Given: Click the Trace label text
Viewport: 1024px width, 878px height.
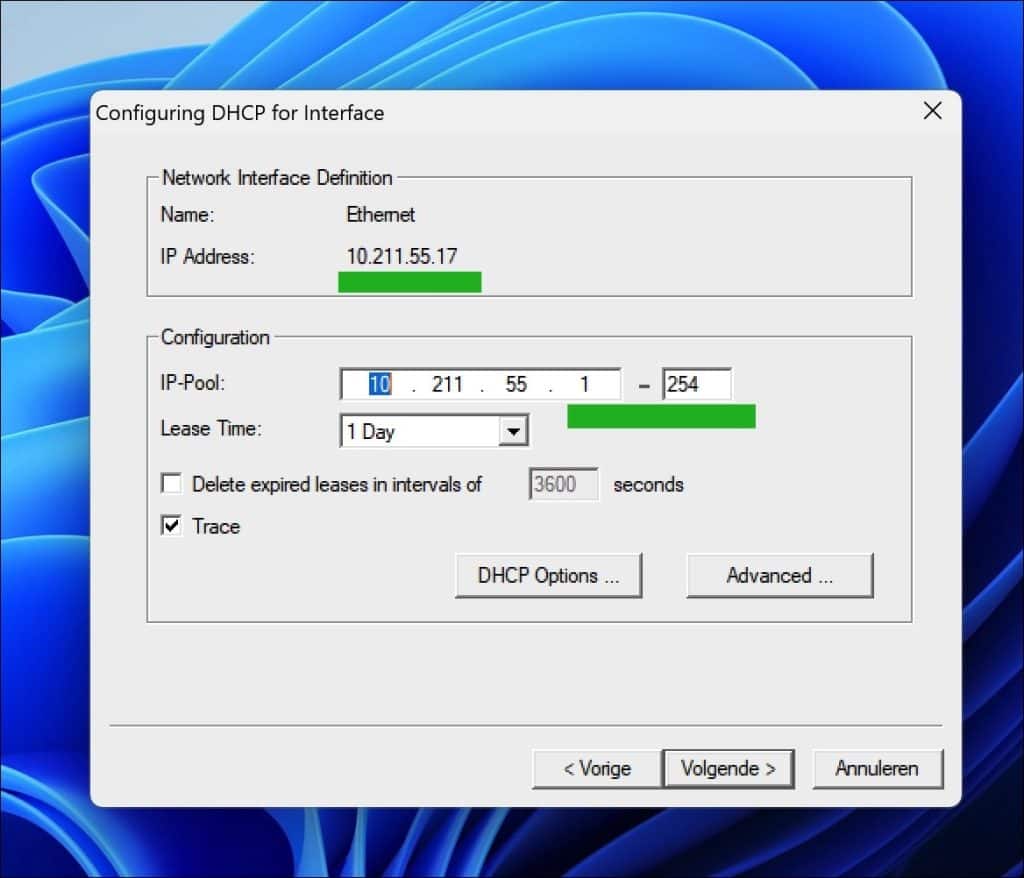Looking at the screenshot, I should click(216, 527).
